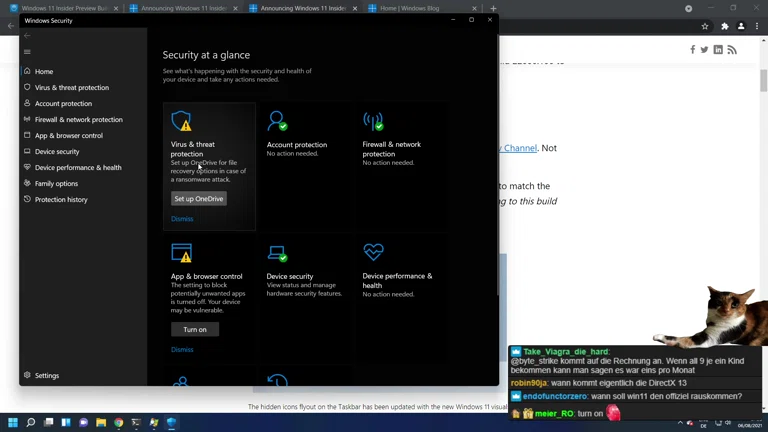Open File Explorer from the taskbar

(101, 422)
